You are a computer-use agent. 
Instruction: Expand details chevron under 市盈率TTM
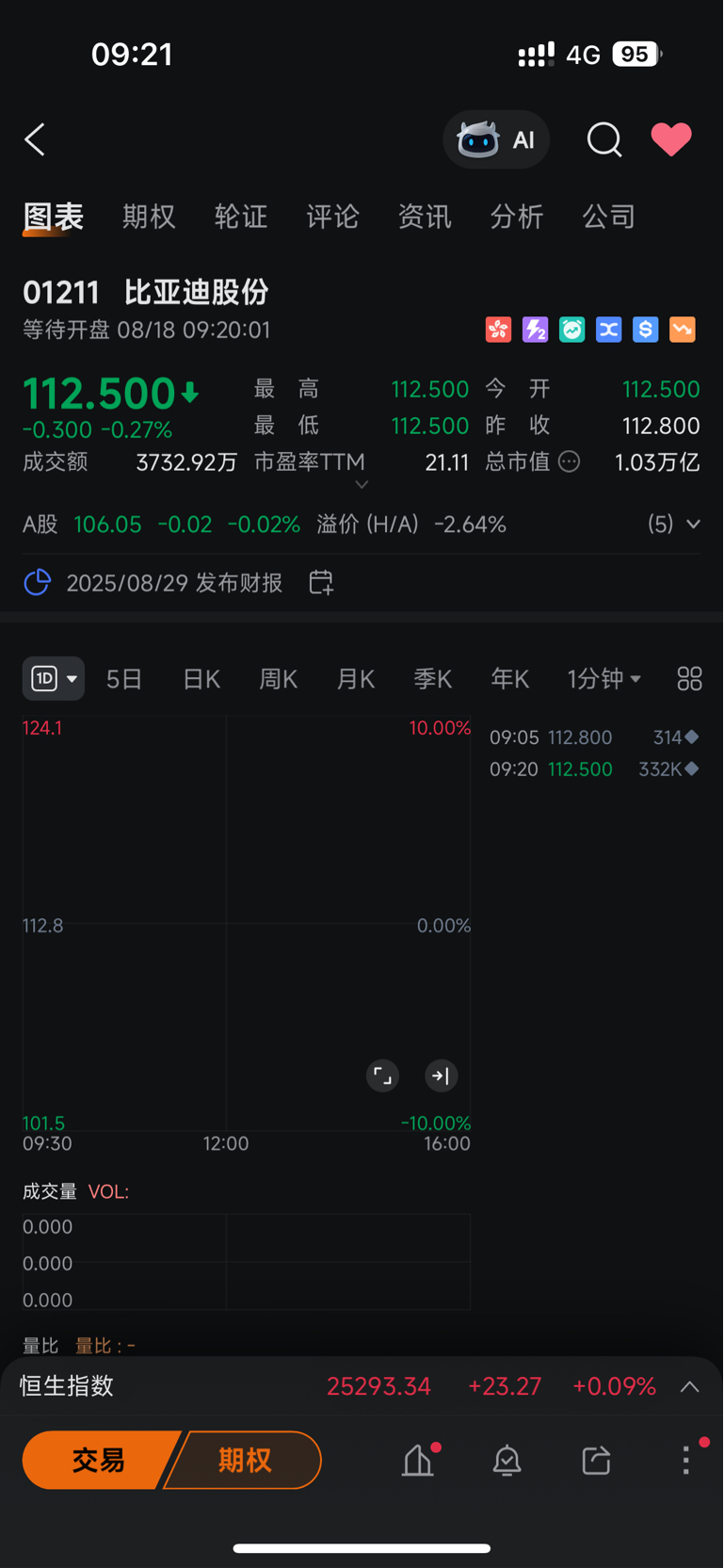coord(362,484)
